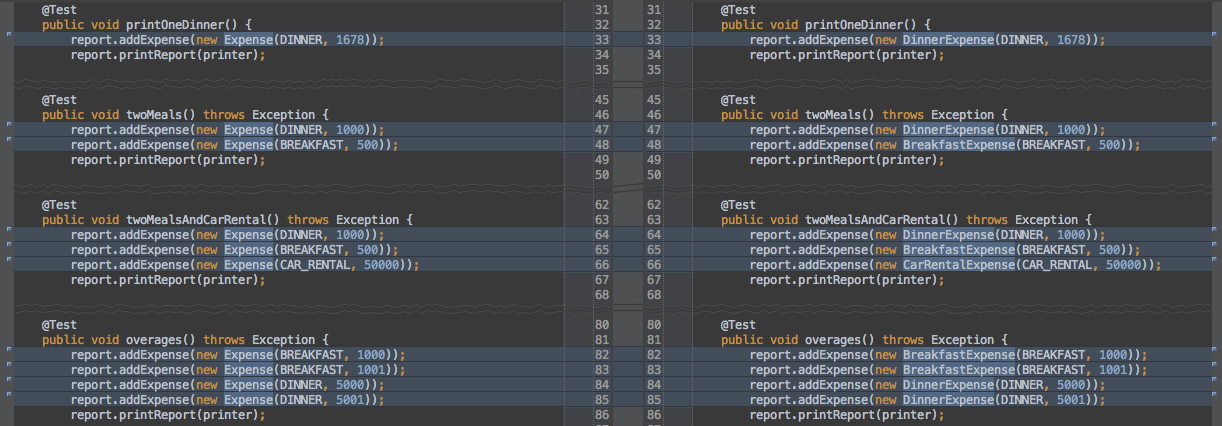The width and height of the screenshot is (1222, 426).
Task: Select 'DinnerExpense' on line 33 in right pane
Action: pos(948,39)
